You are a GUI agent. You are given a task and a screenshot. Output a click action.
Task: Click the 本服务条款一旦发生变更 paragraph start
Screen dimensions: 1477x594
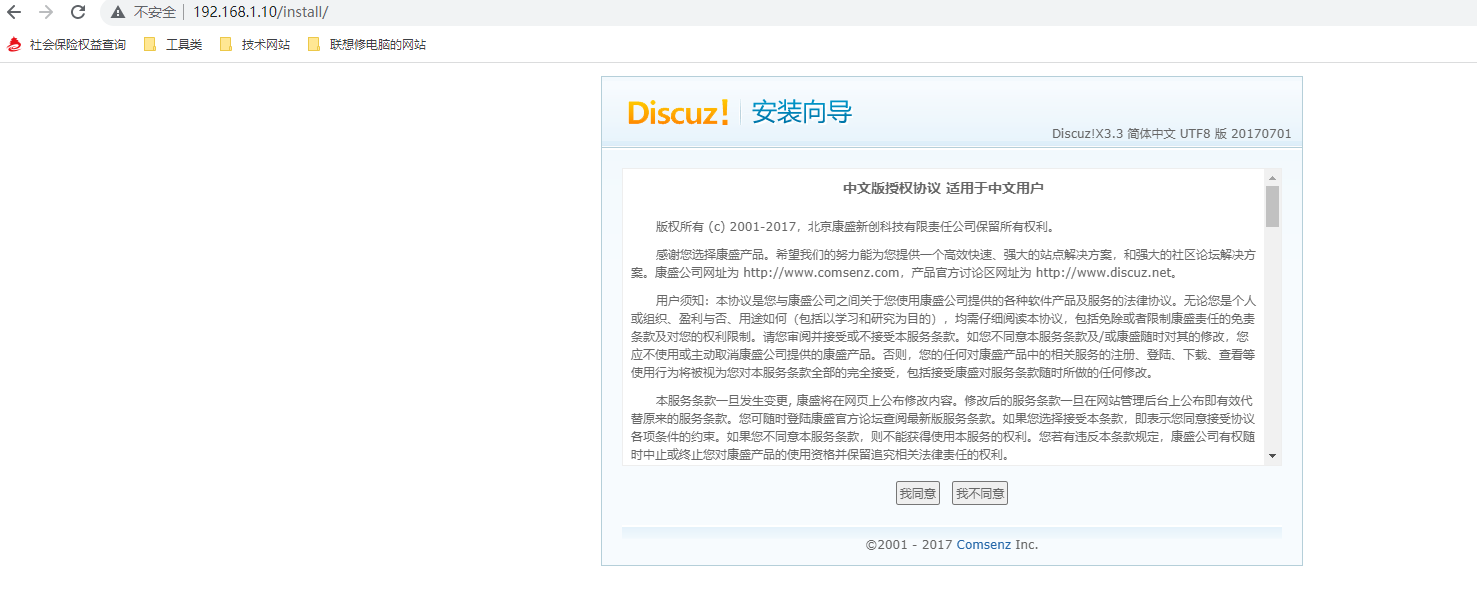click(x=724, y=400)
